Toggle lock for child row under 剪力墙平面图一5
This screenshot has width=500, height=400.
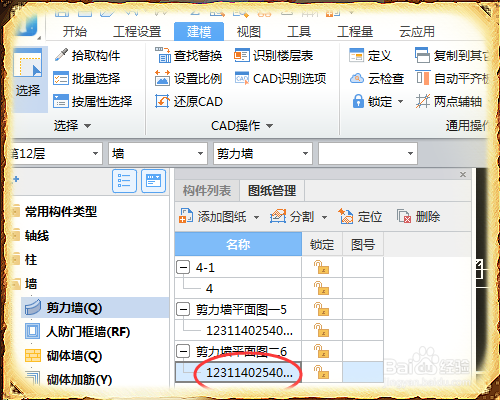tap(322, 330)
